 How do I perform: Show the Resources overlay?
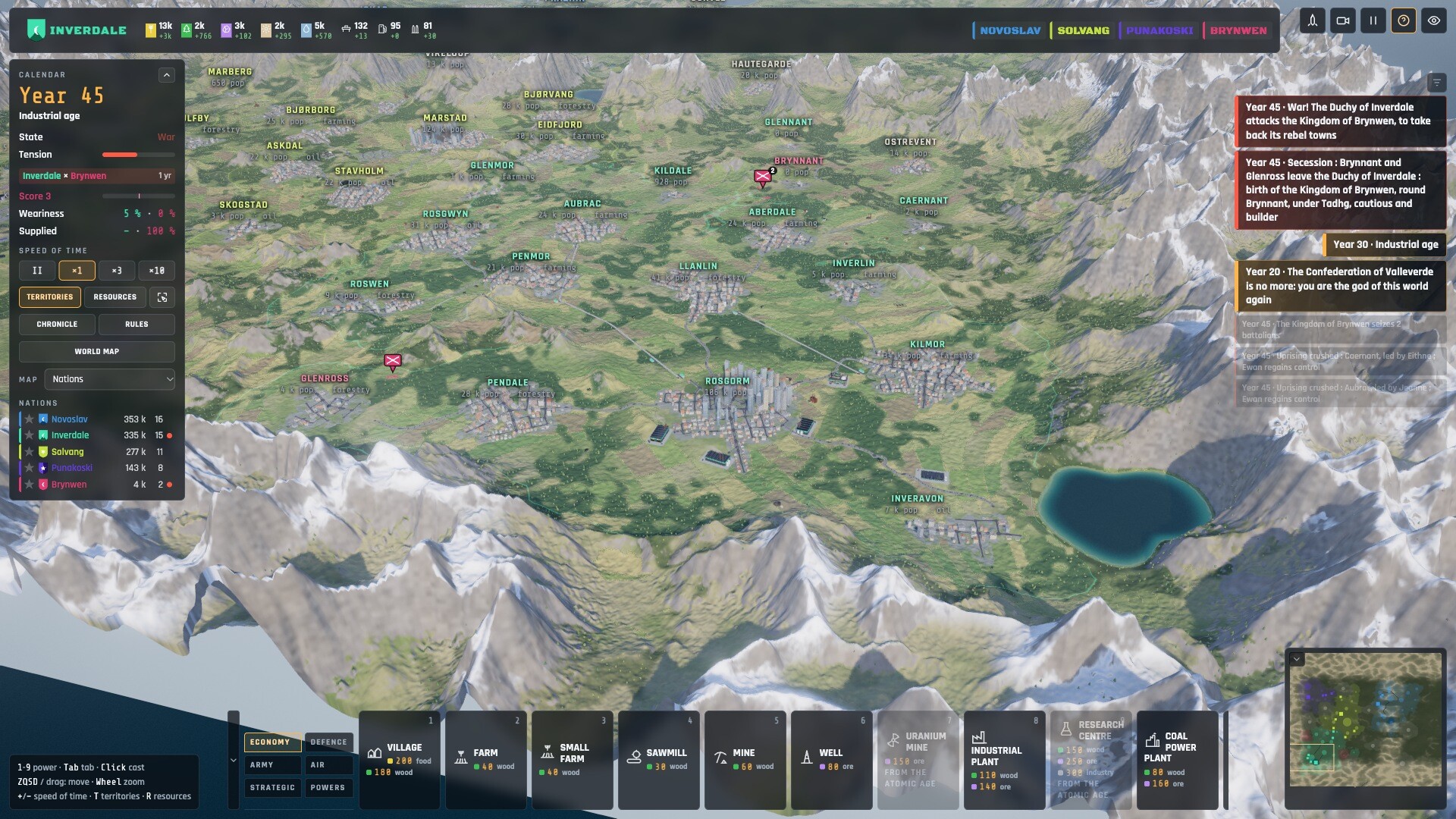115,297
